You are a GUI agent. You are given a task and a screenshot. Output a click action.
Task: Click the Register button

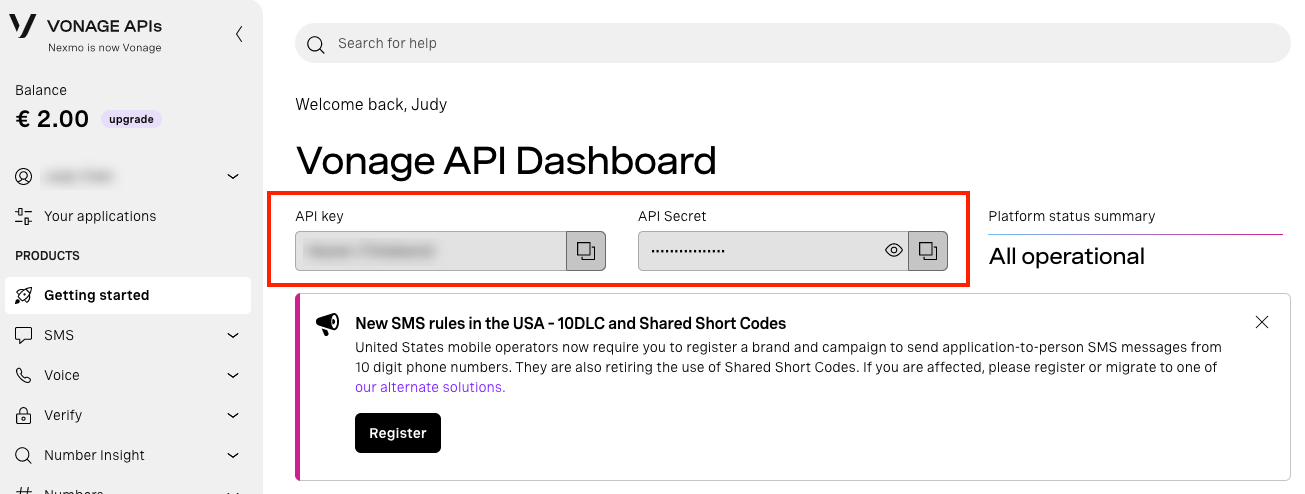[x=397, y=433]
